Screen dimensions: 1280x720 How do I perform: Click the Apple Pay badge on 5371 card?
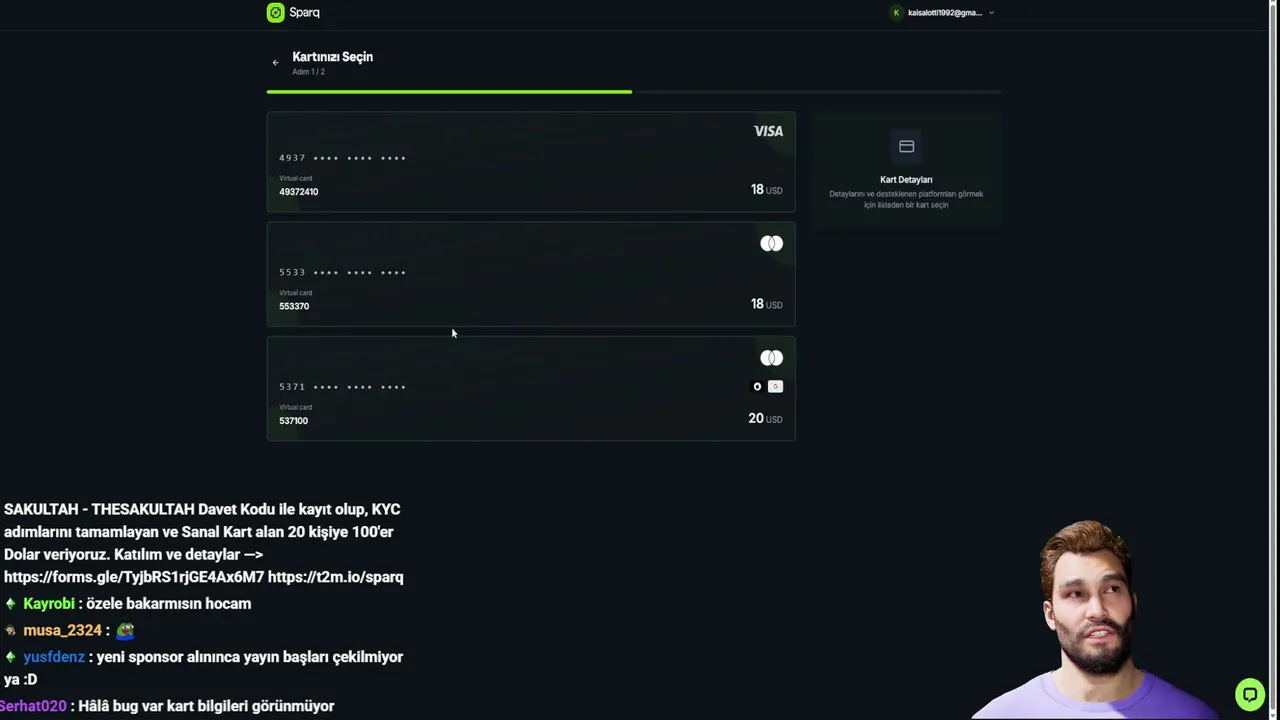pos(757,386)
